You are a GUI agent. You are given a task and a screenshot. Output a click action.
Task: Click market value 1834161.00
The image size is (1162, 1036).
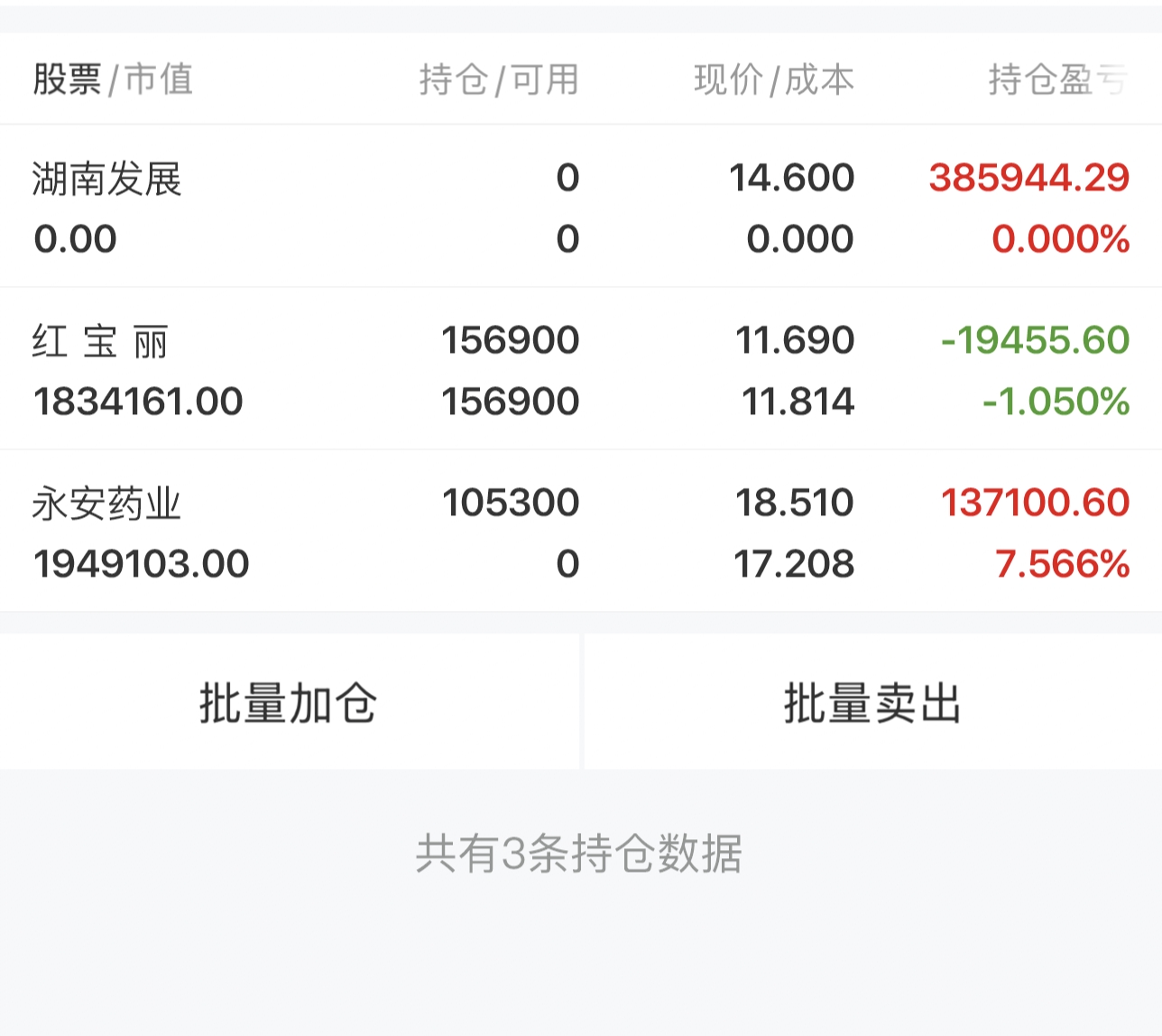(x=138, y=402)
